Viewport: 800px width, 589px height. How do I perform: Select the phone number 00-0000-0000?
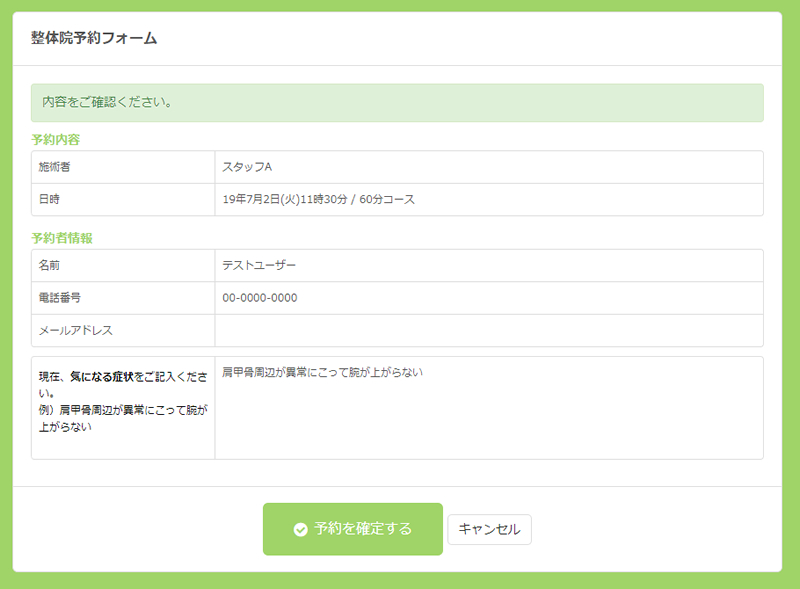(260, 298)
